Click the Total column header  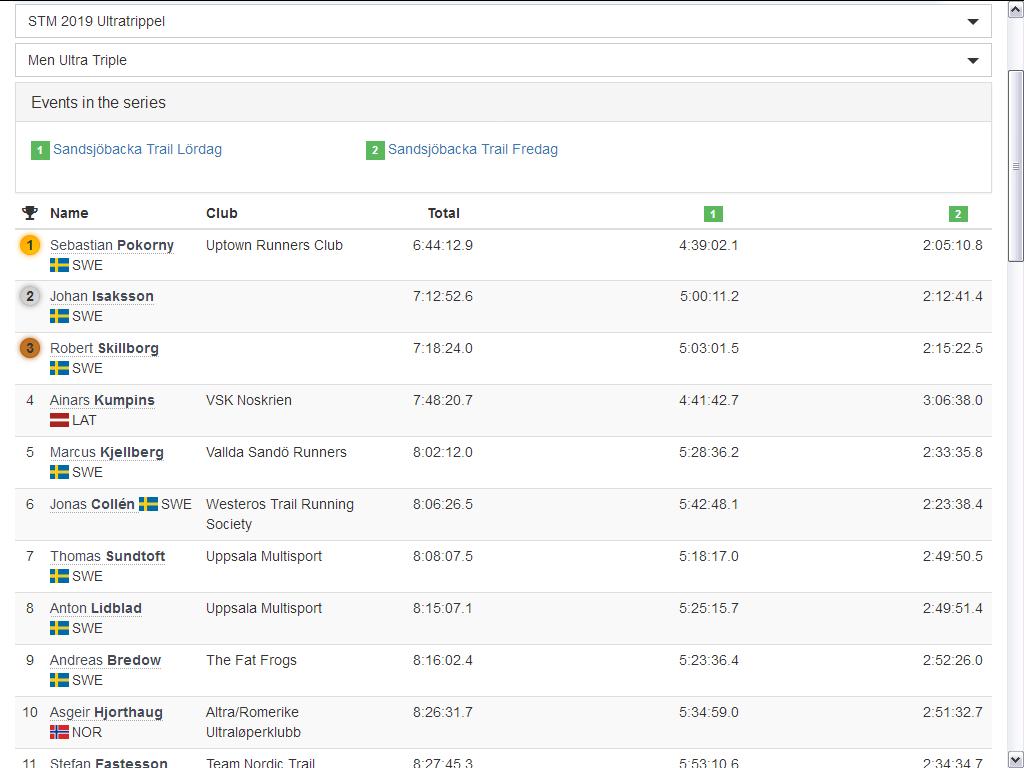click(443, 213)
